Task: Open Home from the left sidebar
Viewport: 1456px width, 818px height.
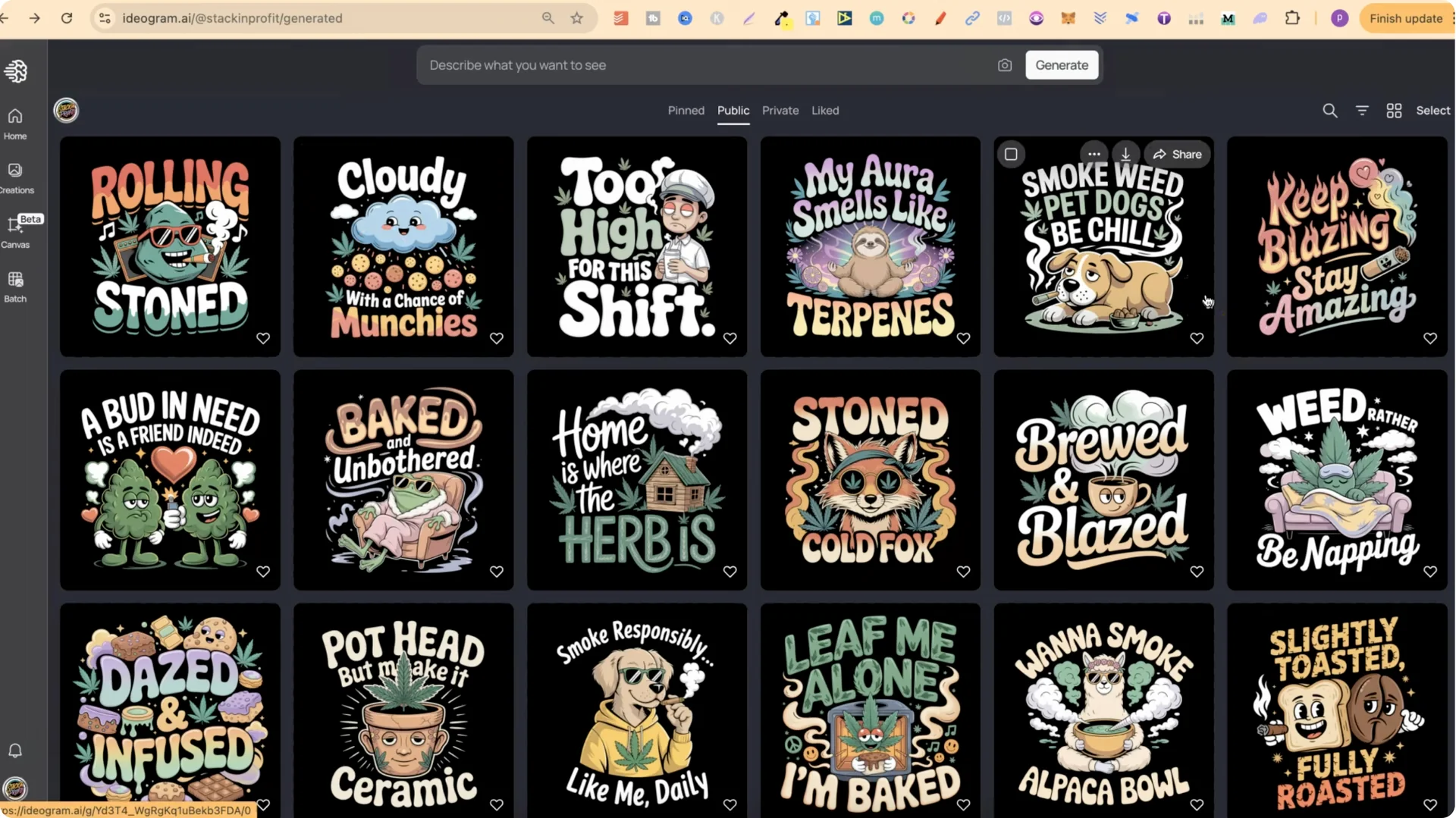Action: click(x=14, y=124)
